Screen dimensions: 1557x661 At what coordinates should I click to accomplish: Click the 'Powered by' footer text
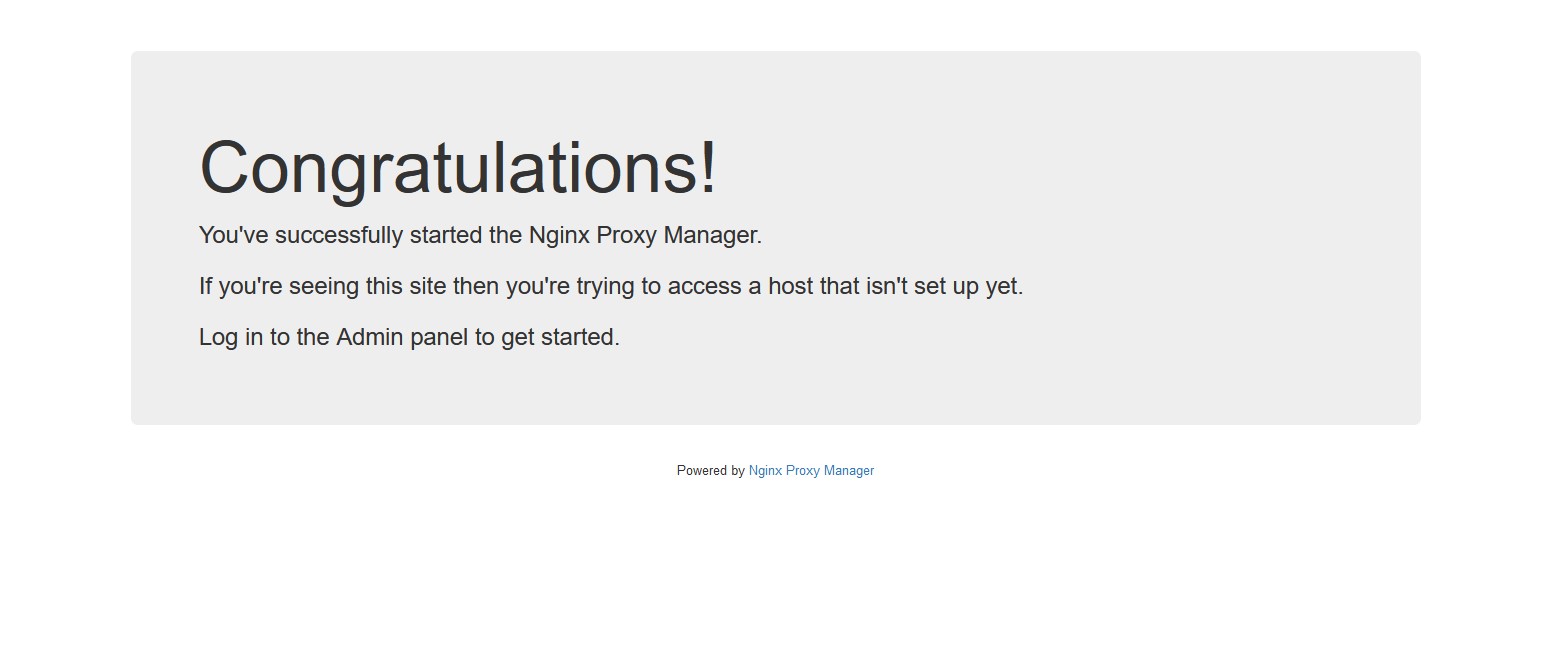pos(711,471)
